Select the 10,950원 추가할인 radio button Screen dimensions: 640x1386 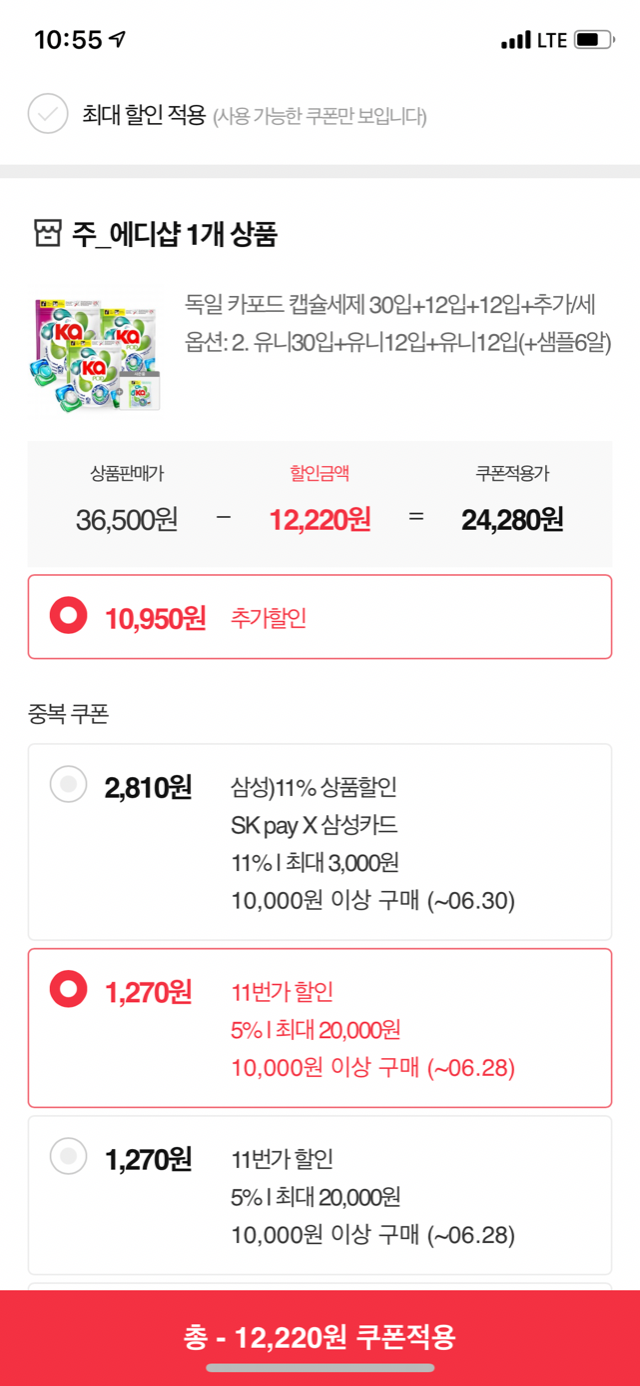[69, 617]
